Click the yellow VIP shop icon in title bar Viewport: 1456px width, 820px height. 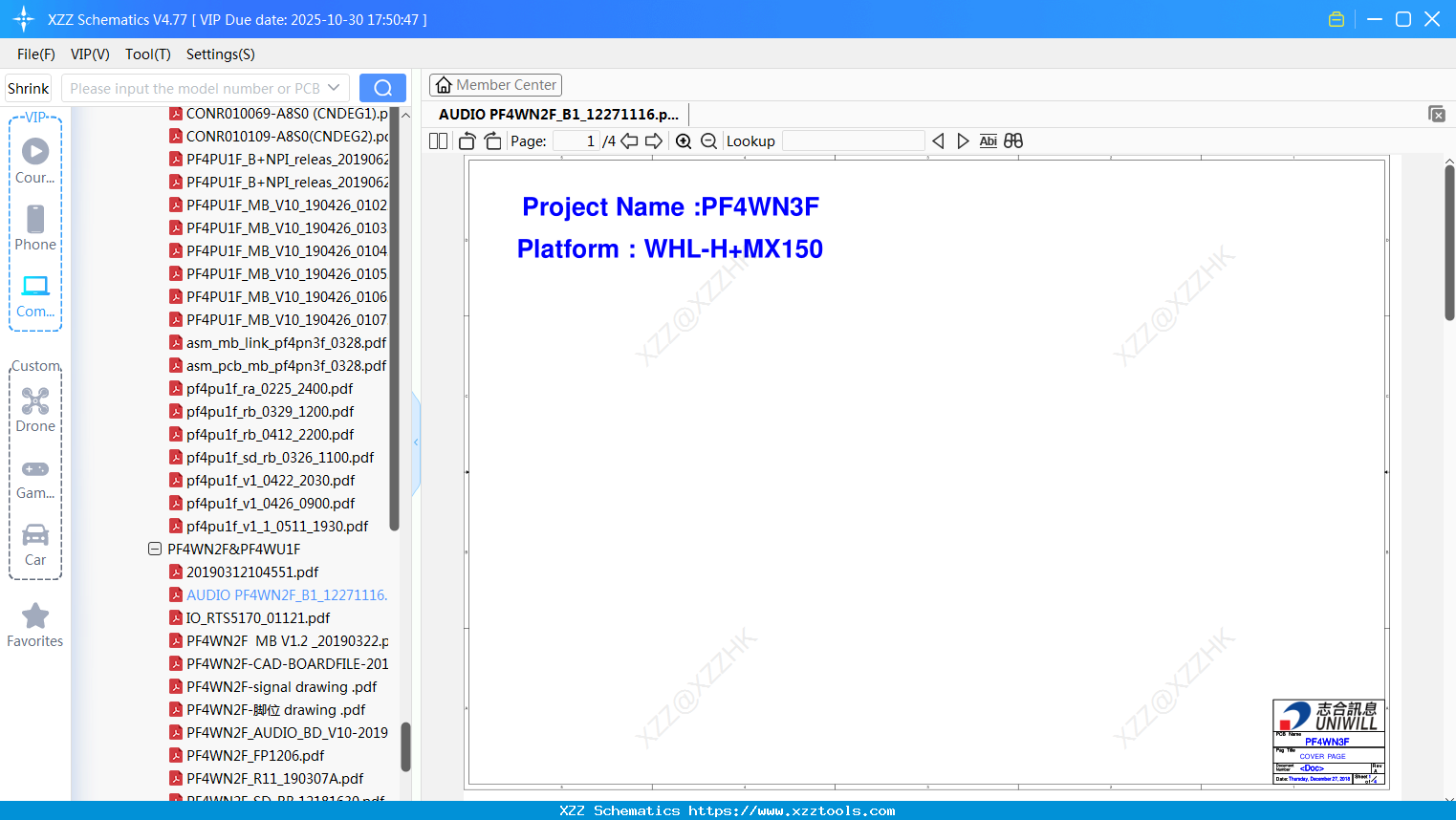point(1336,19)
